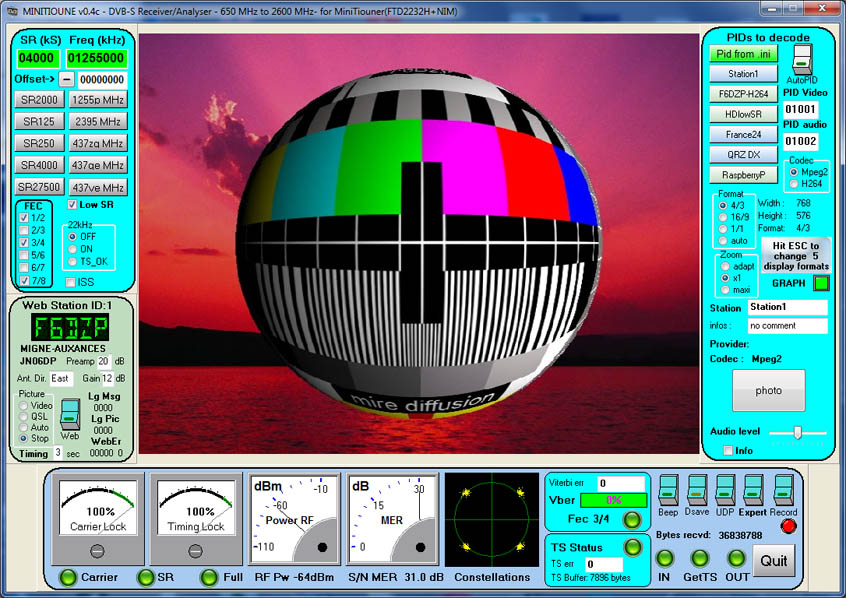Toggle the AutoPID switch

coord(801,60)
